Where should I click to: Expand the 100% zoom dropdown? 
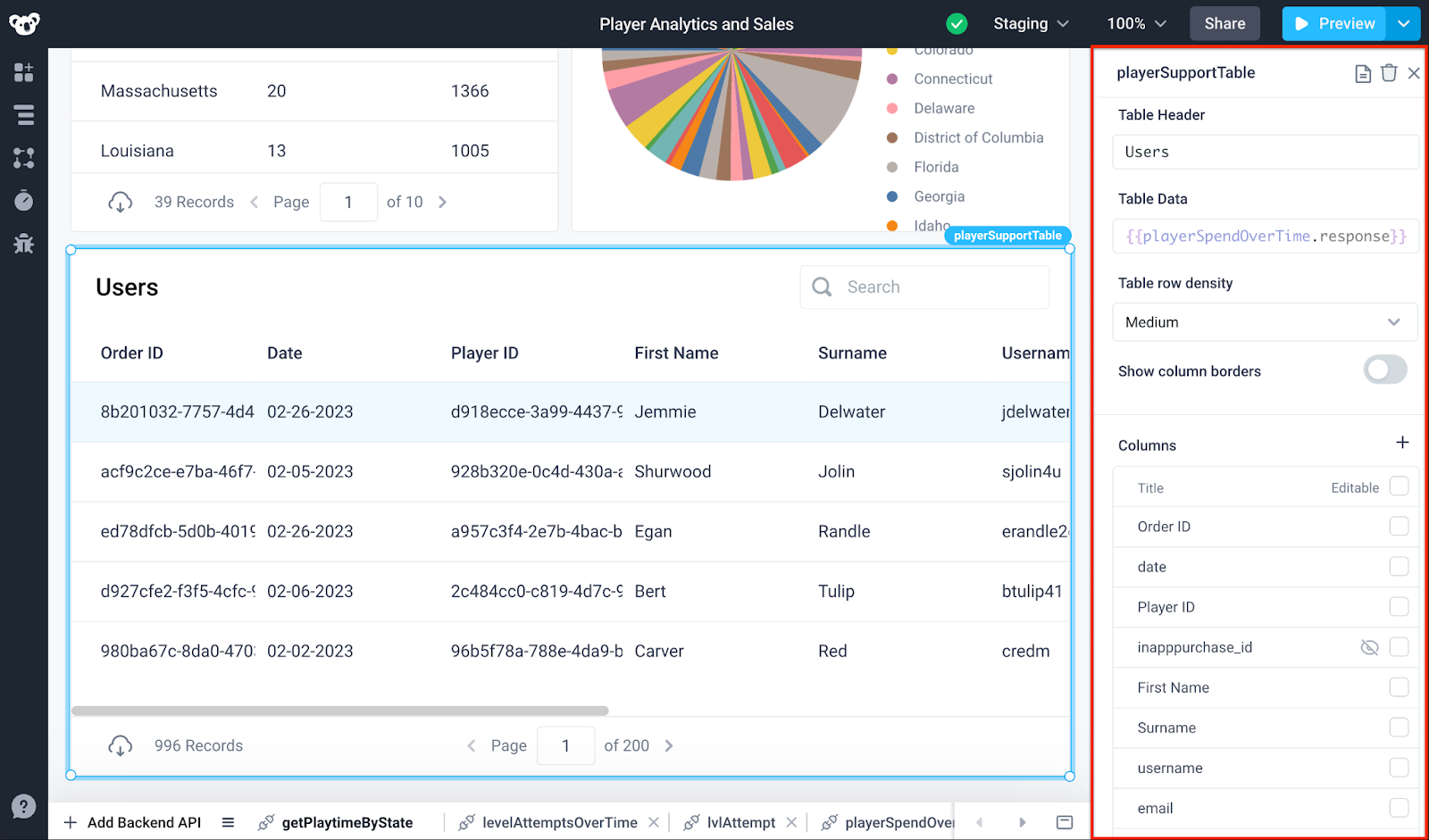click(1135, 23)
